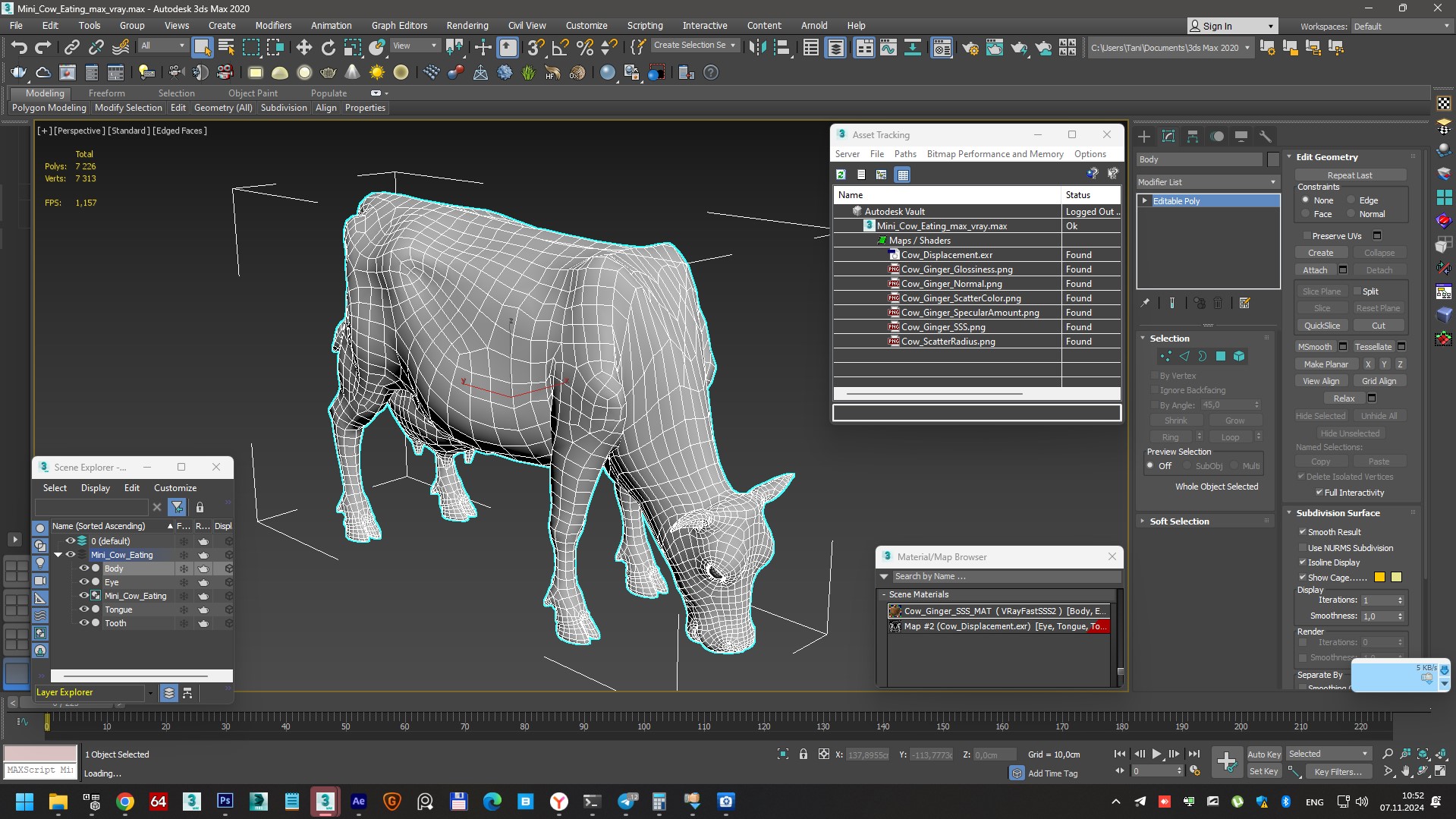Click Pin Stack icon under modifier stack
The width and height of the screenshot is (1456, 819).
(x=1145, y=303)
